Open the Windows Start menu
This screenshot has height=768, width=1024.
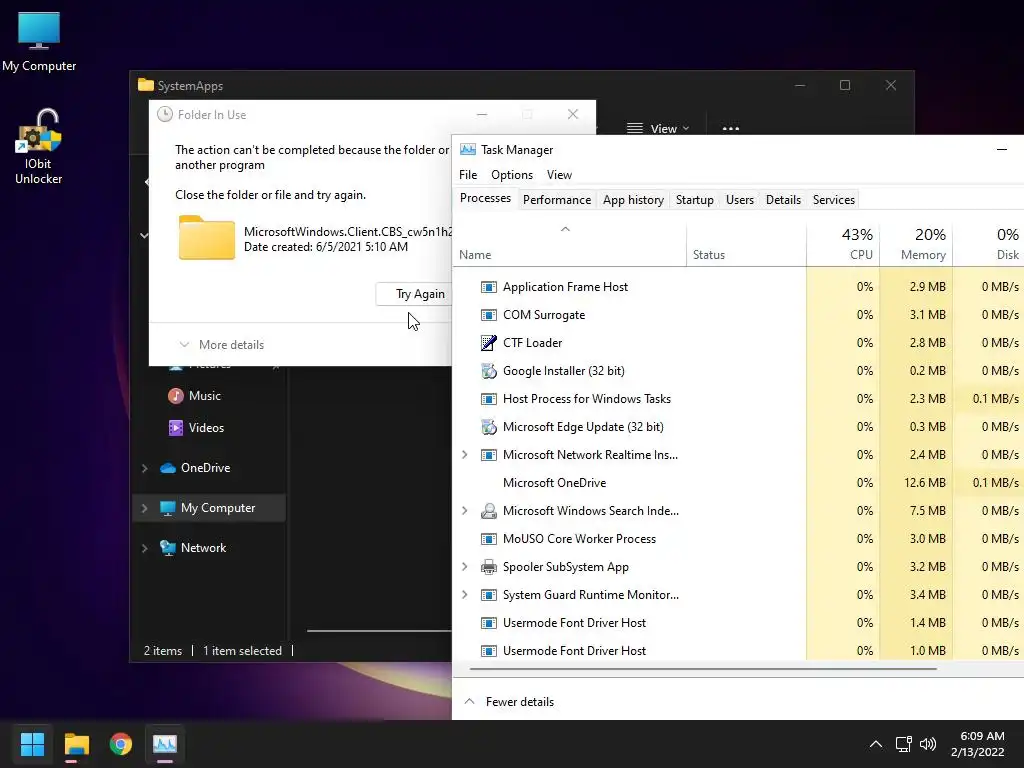coord(32,744)
